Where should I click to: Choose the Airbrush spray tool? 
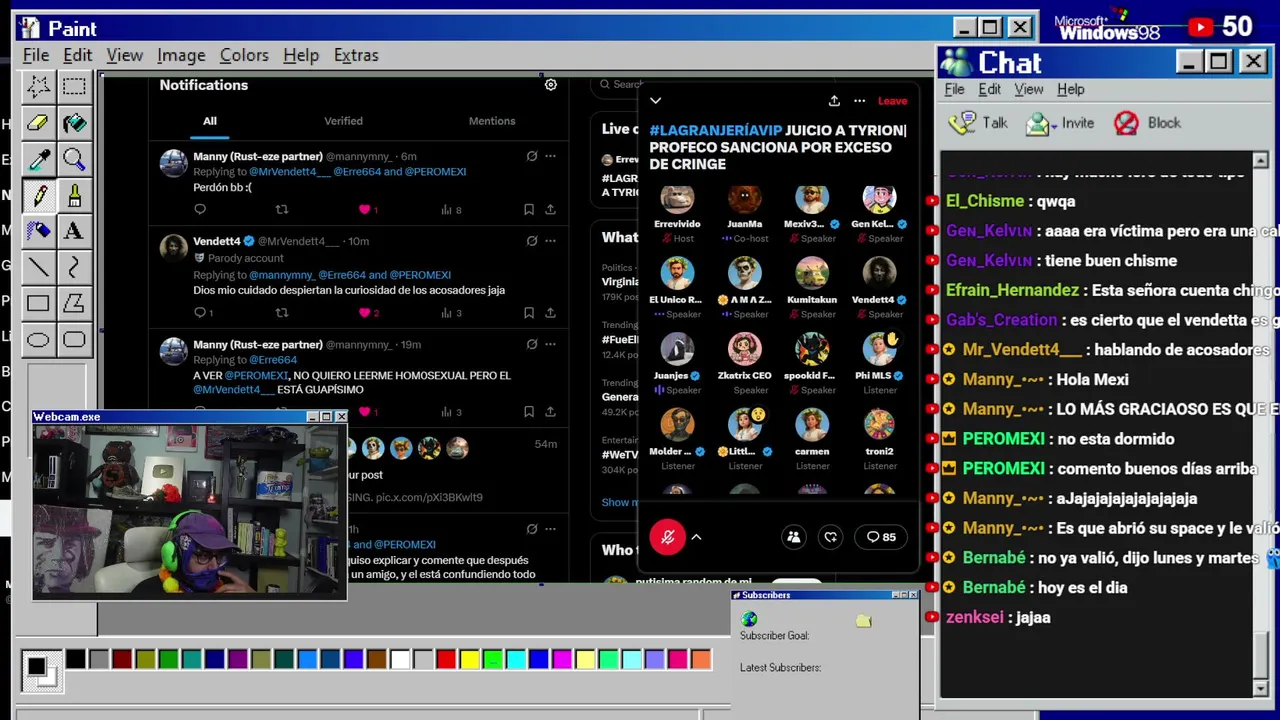(38, 230)
